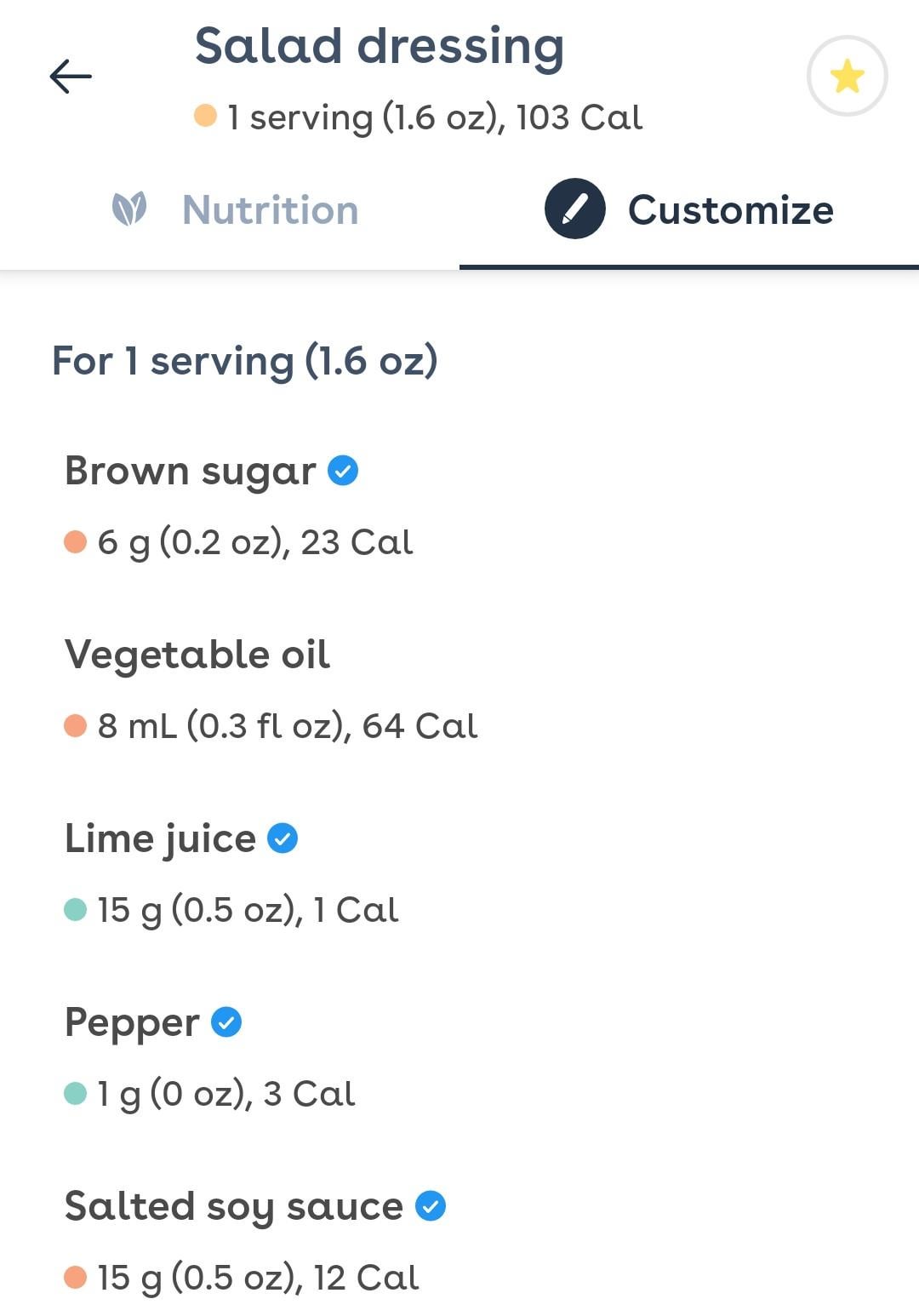Click the Customize pencil icon
919x1316 pixels.
[x=574, y=209]
